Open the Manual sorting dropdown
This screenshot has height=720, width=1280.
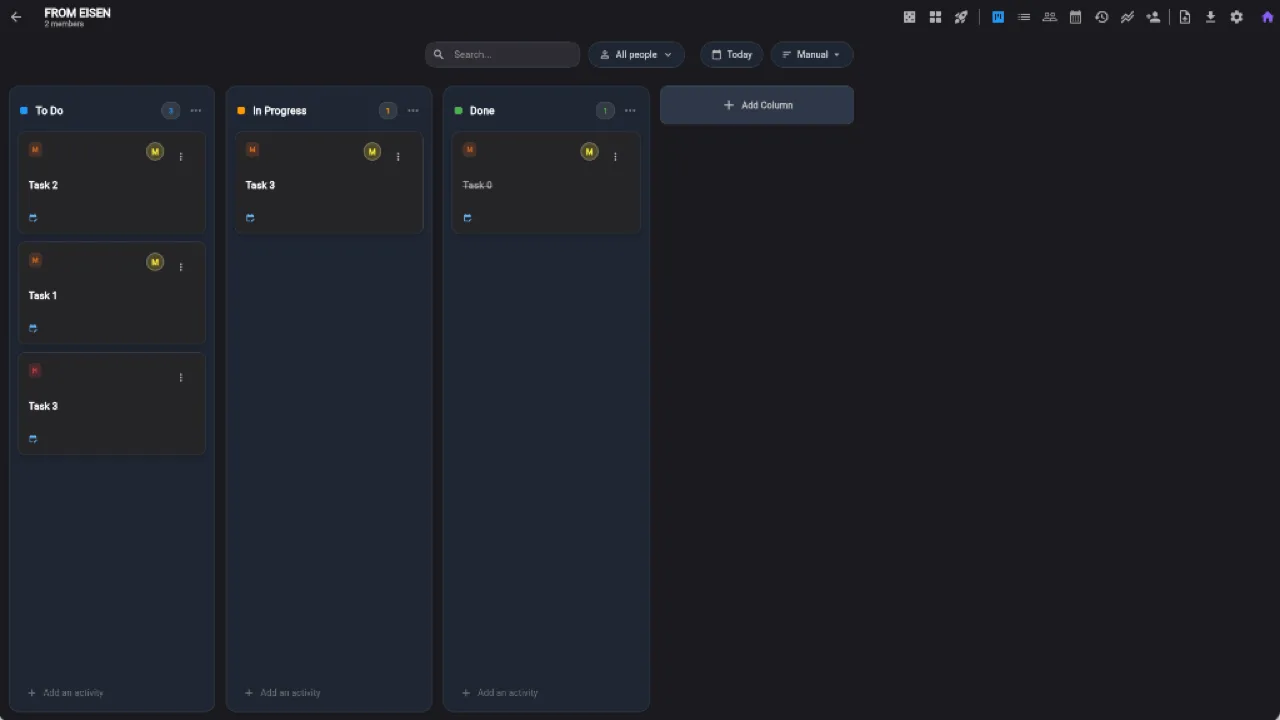(812, 54)
